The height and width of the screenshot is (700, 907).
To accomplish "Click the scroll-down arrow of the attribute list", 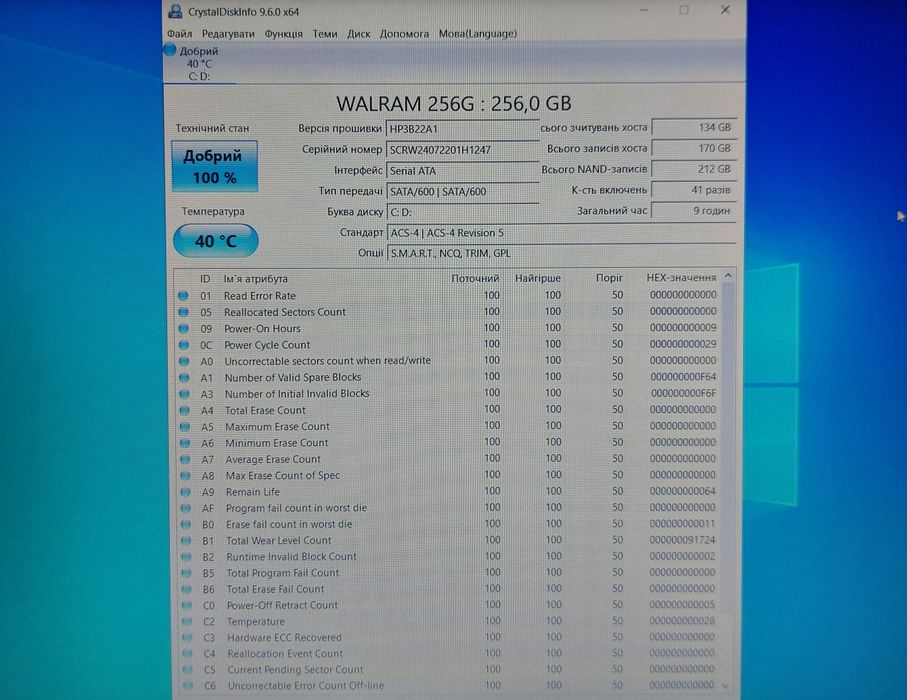I will (726, 686).
